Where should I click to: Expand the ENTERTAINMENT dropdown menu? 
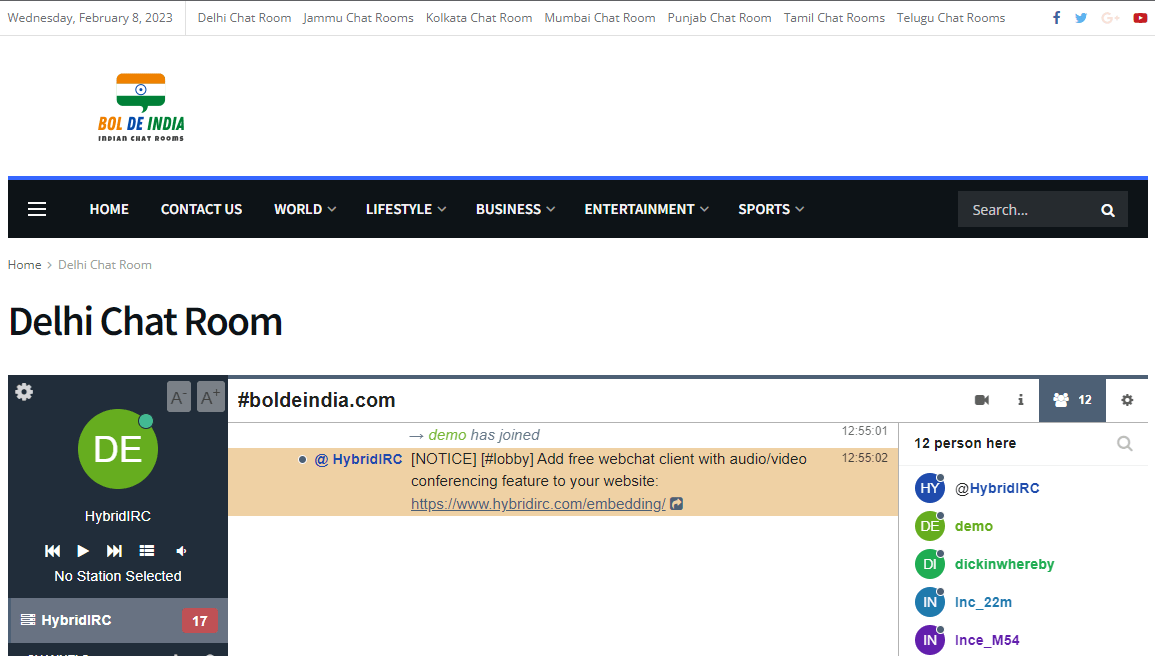pos(646,209)
